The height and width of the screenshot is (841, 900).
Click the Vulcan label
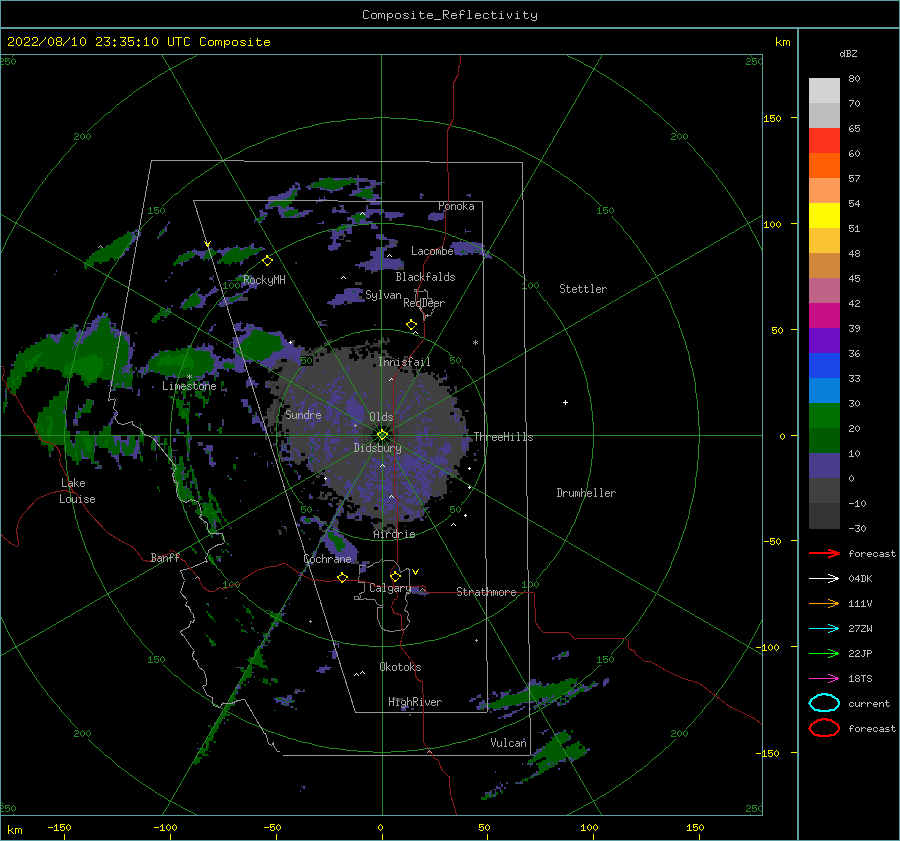pyautogui.click(x=508, y=743)
